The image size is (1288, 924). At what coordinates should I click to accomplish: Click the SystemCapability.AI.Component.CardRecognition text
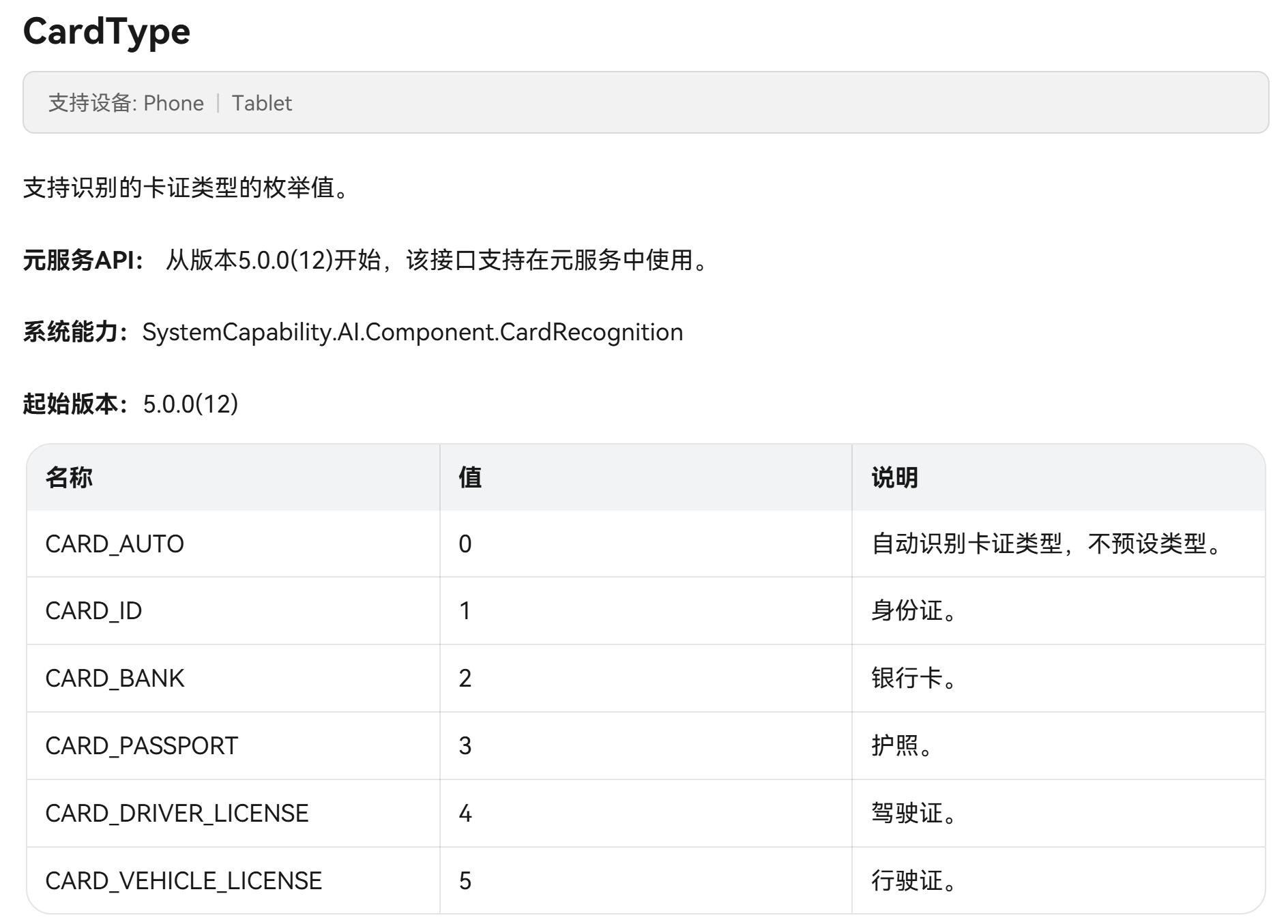412,332
